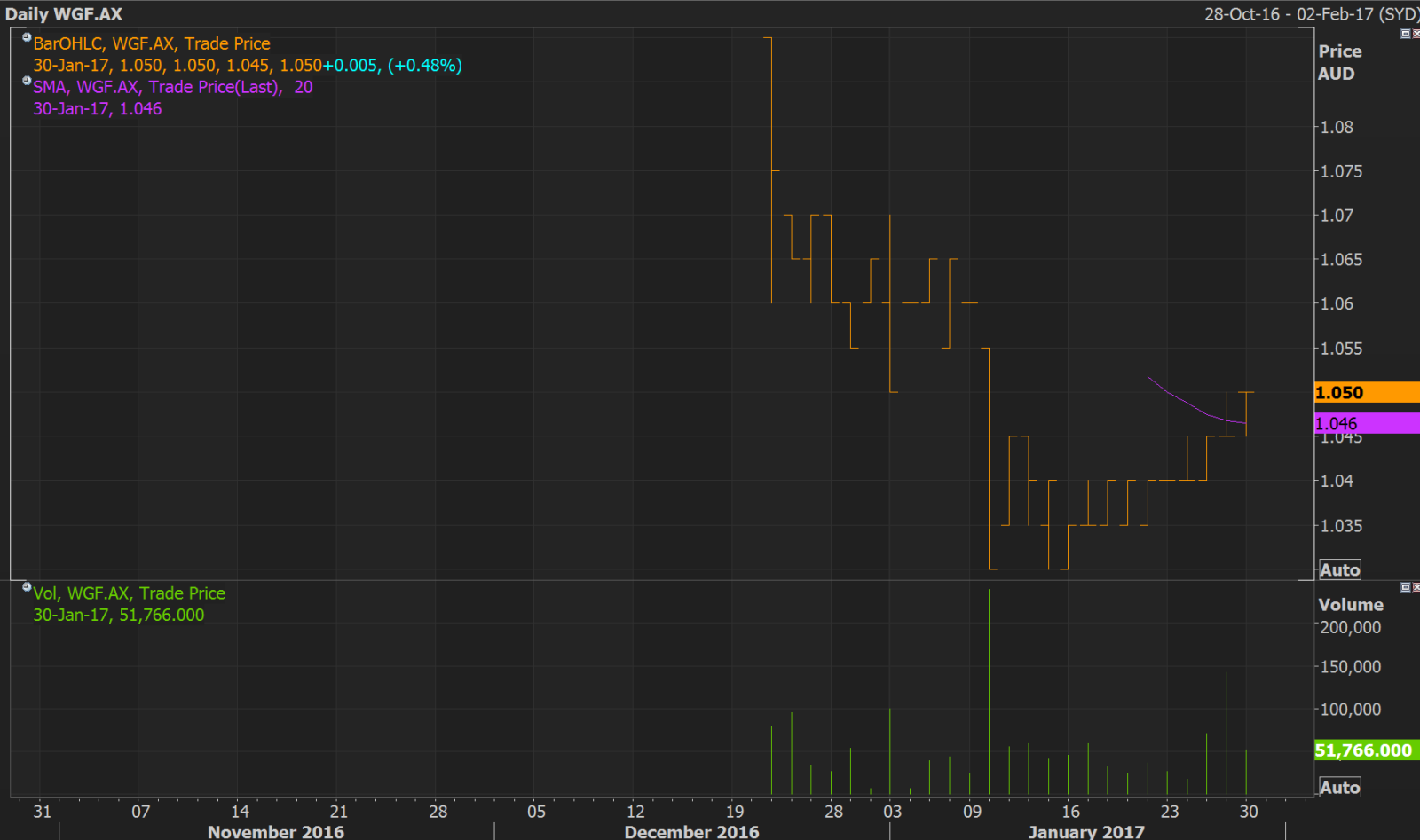
Task: Click the 23 date tick on time axis
Action: (x=1170, y=812)
